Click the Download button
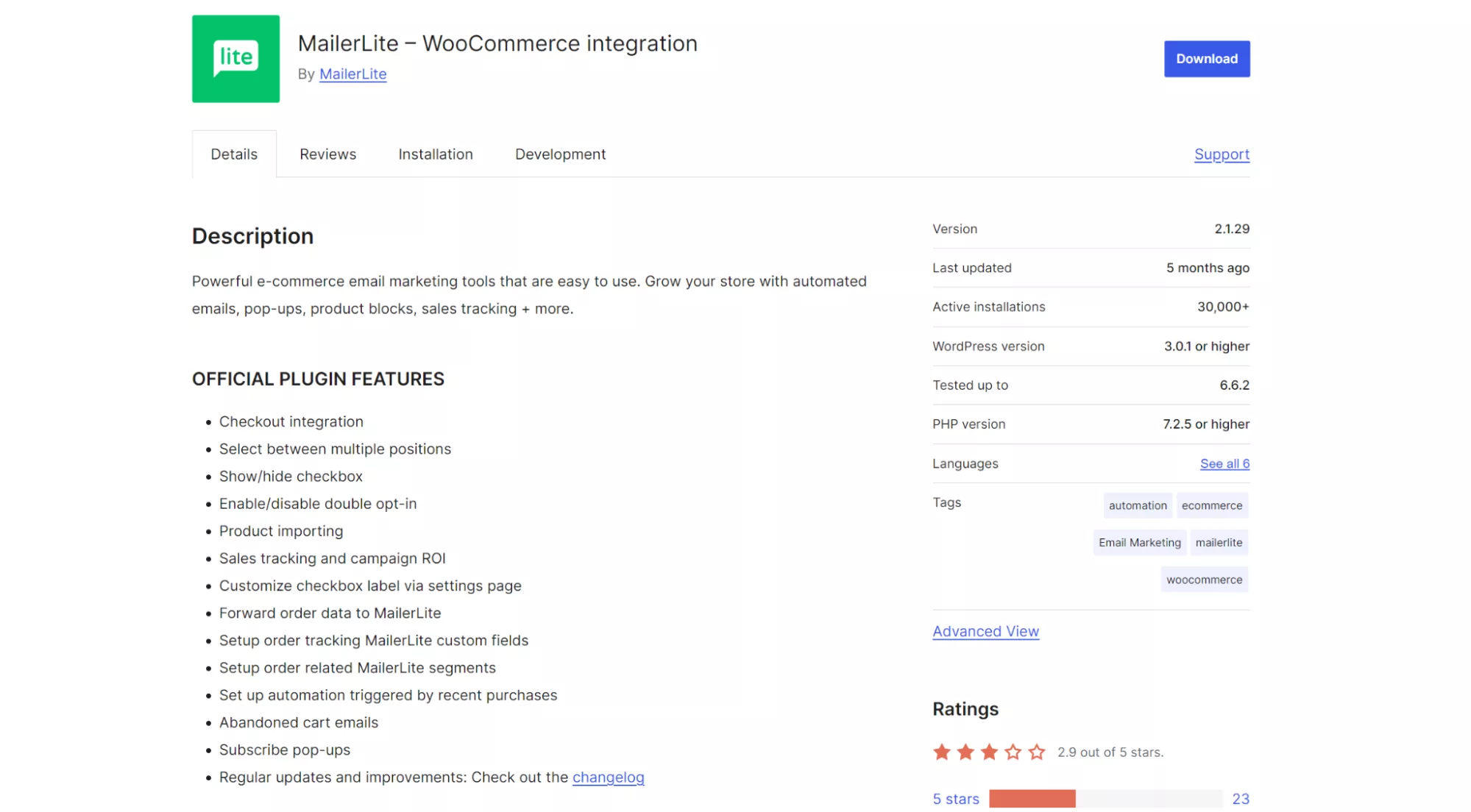This screenshot has width=1471, height=812. 1206,59
